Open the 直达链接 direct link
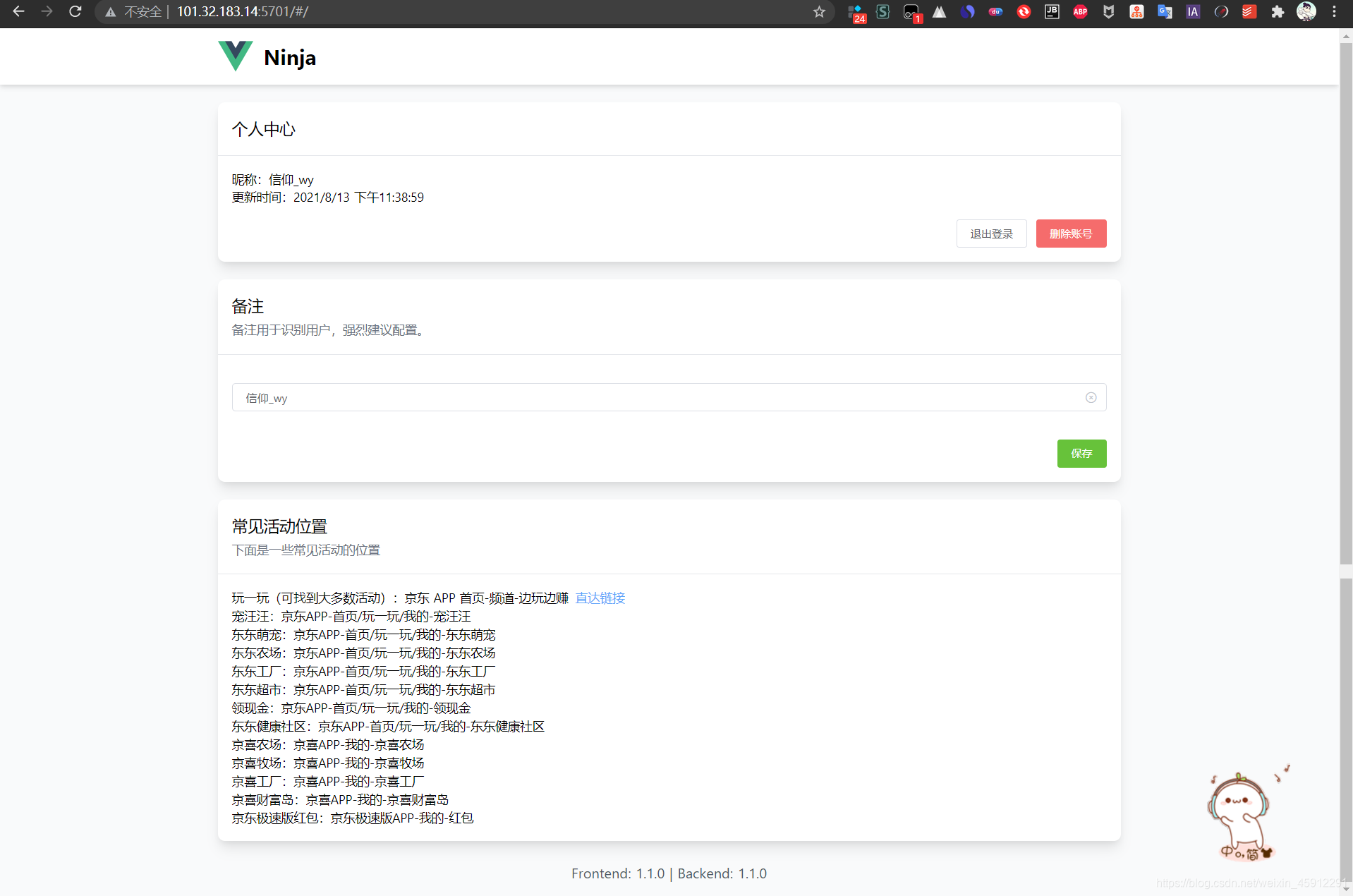1353x896 pixels. 600,598
